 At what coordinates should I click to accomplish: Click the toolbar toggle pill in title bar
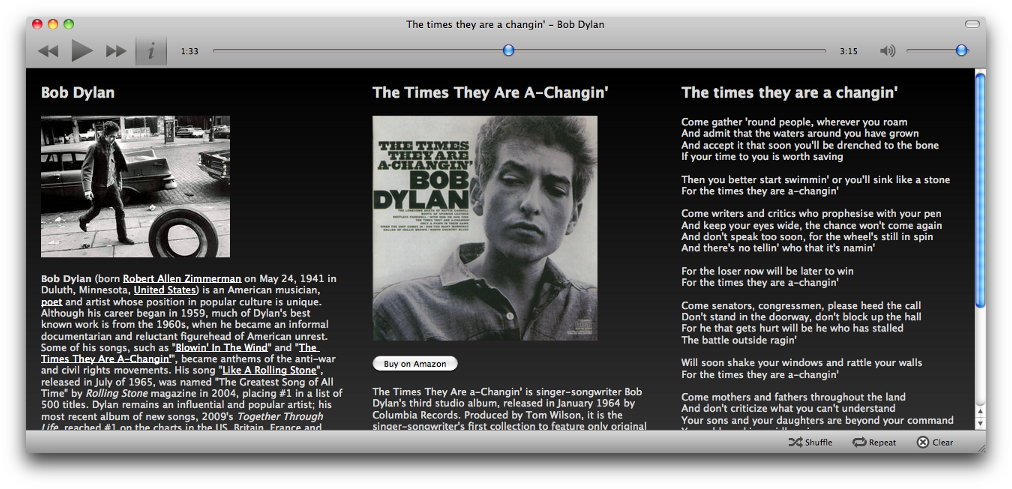[x=972, y=25]
